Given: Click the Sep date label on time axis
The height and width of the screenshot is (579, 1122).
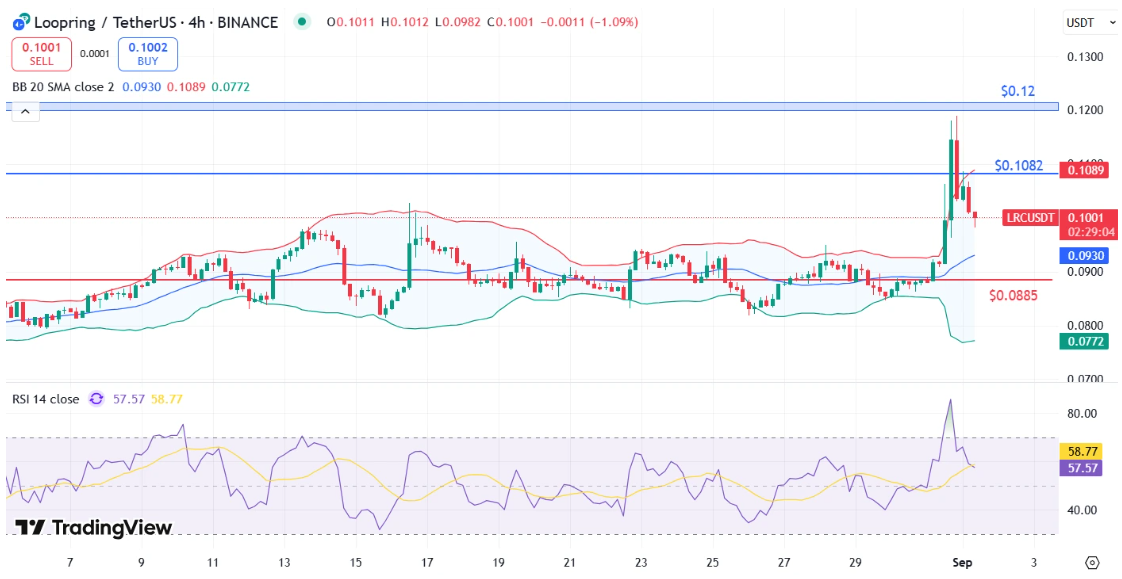Looking at the screenshot, I should pyautogui.click(x=962, y=562).
